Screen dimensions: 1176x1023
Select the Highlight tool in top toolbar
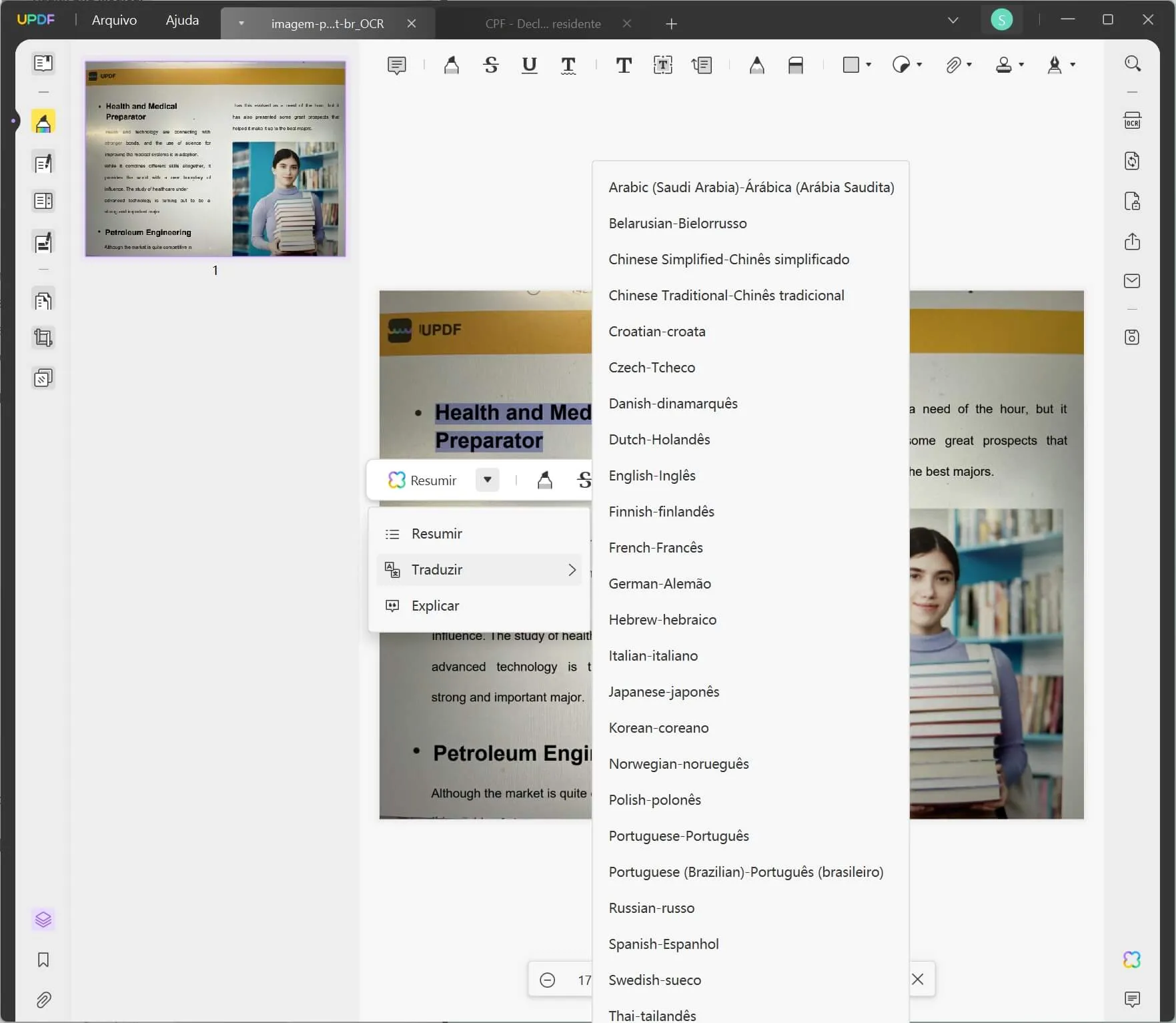click(x=452, y=65)
